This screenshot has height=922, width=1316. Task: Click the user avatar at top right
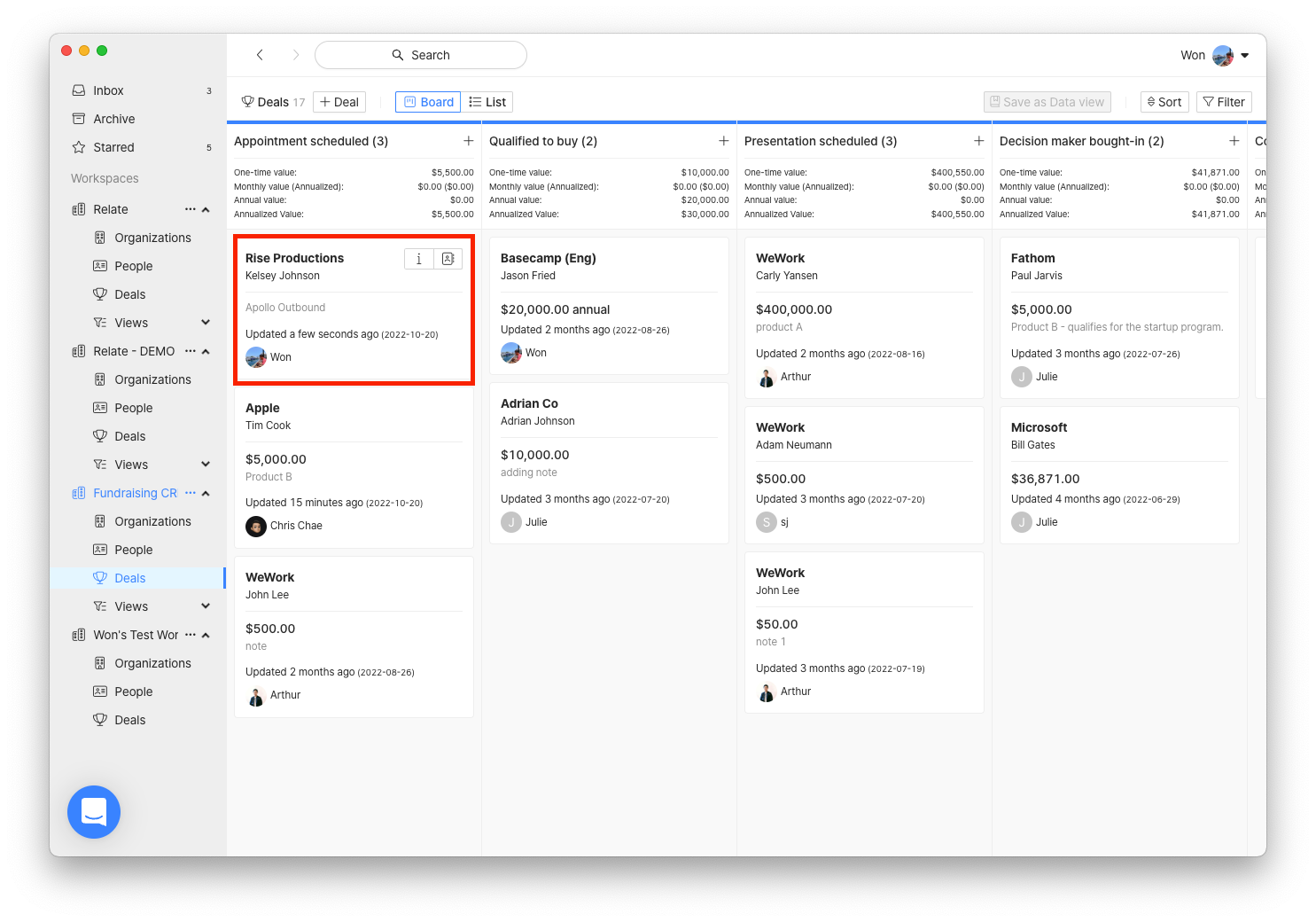pyautogui.click(x=1223, y=55)
